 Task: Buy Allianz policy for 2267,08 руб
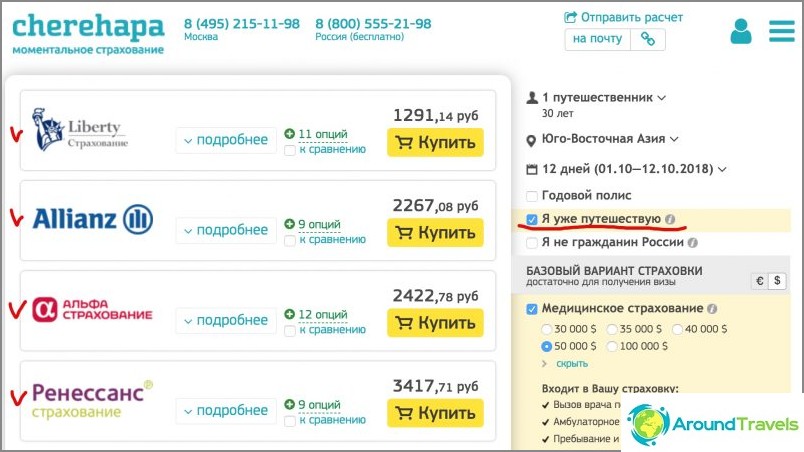tap(435, 233)
